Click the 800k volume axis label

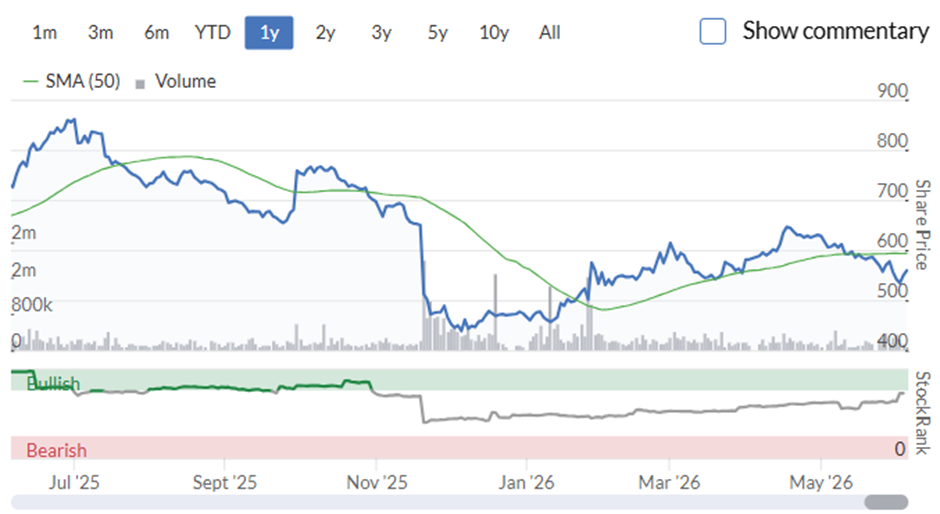coord(32,305)
